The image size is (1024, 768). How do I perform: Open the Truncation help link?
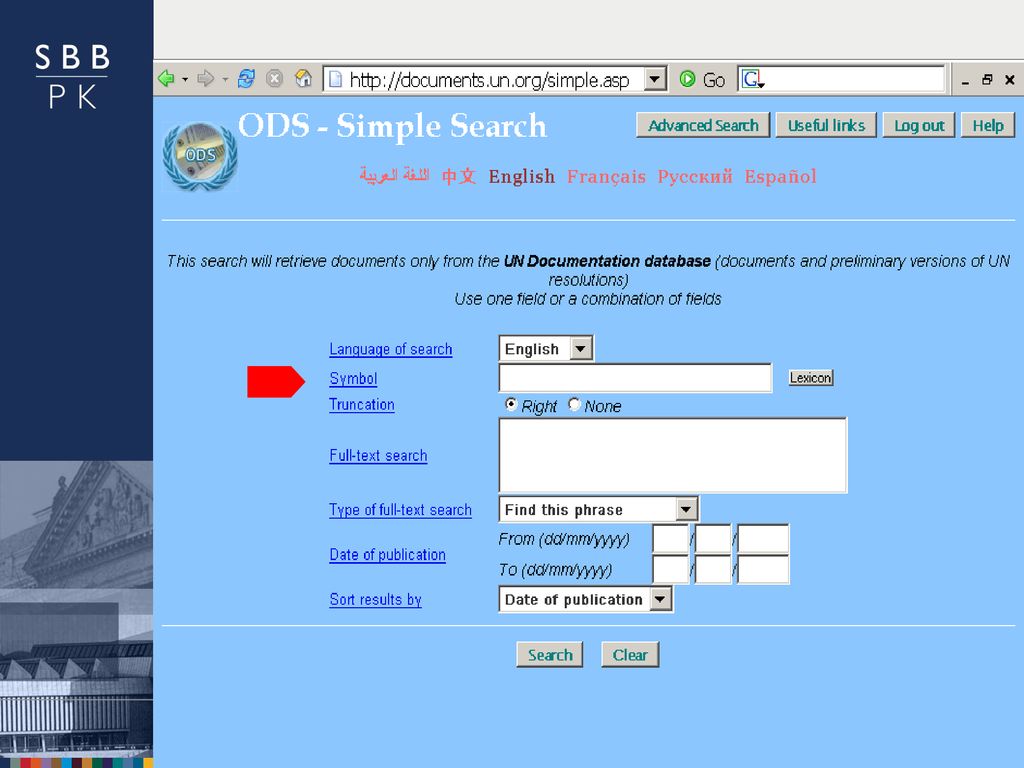(362, 404)
